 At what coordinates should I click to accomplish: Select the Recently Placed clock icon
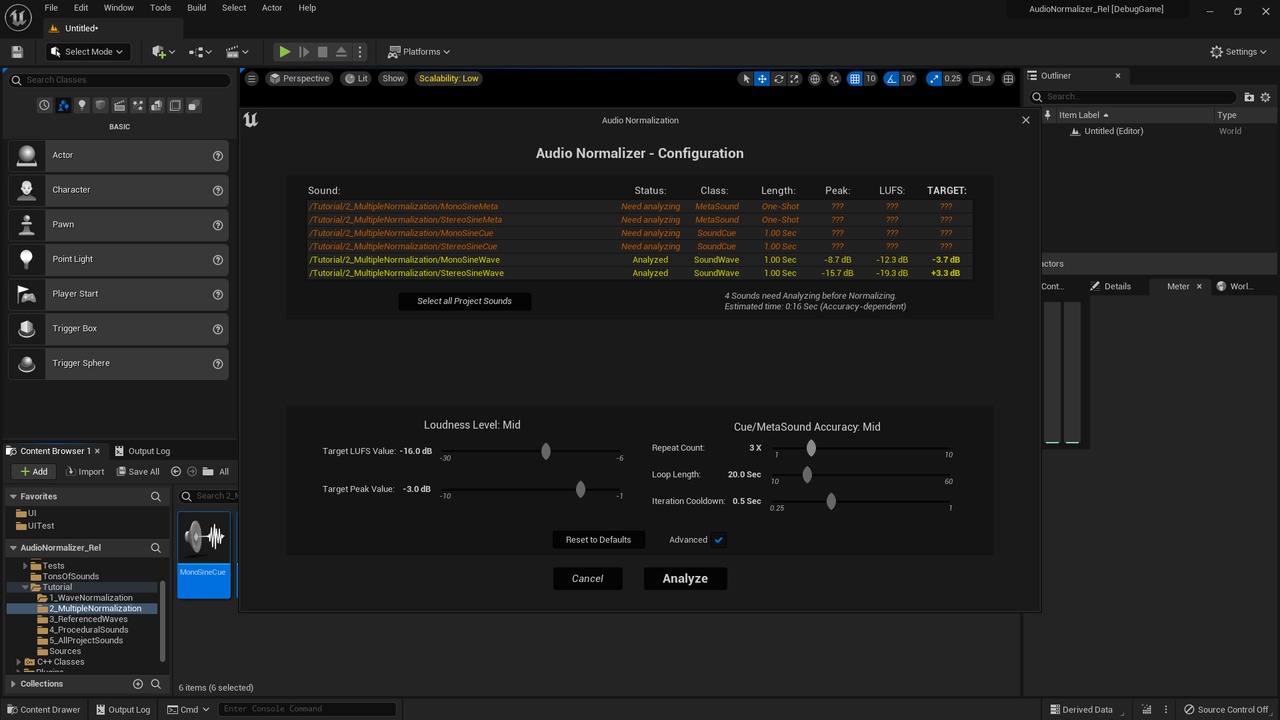click(44, 105)
